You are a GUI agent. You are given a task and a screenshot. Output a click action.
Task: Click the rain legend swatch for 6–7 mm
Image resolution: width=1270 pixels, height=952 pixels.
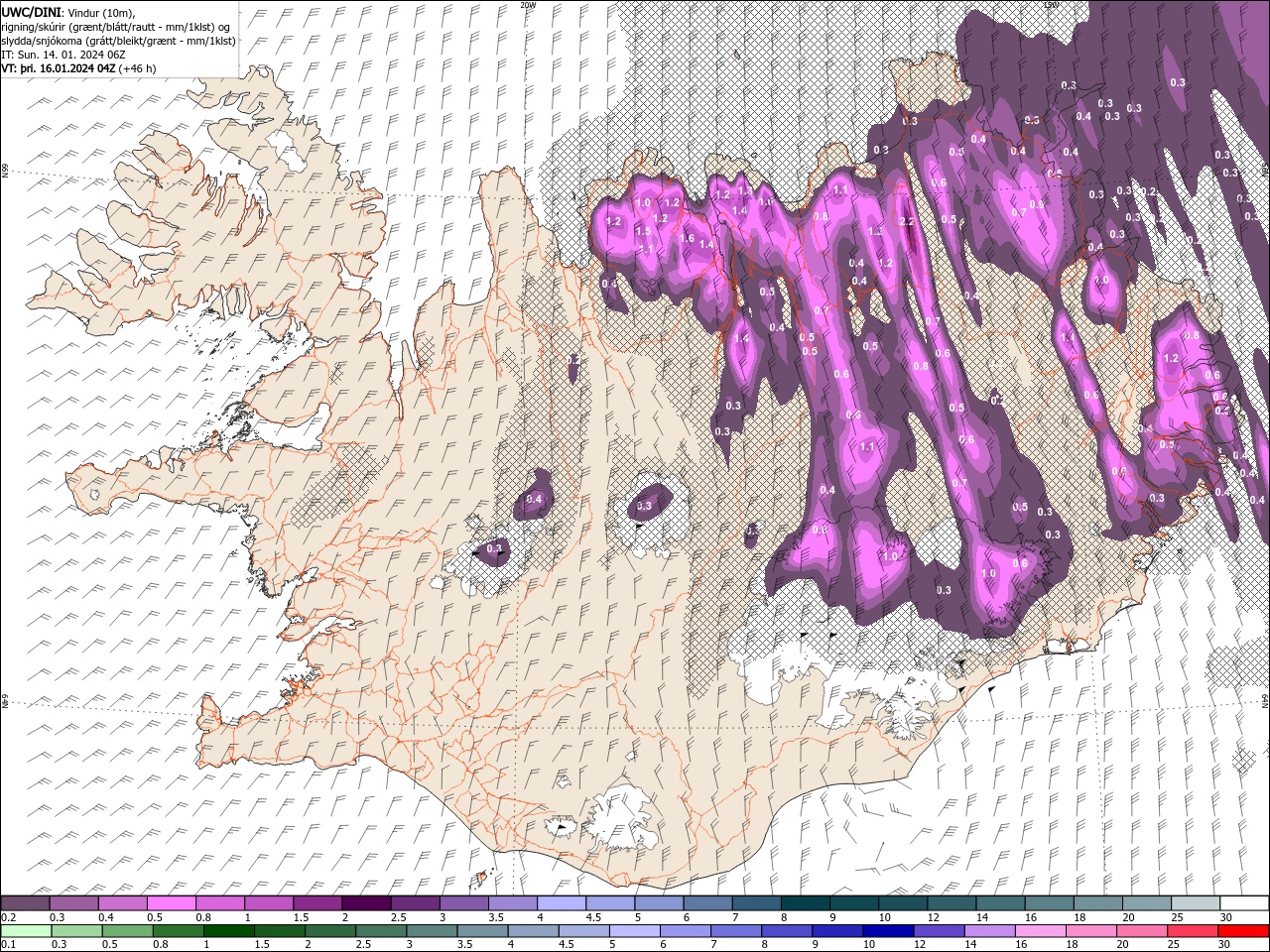[687, 931]
